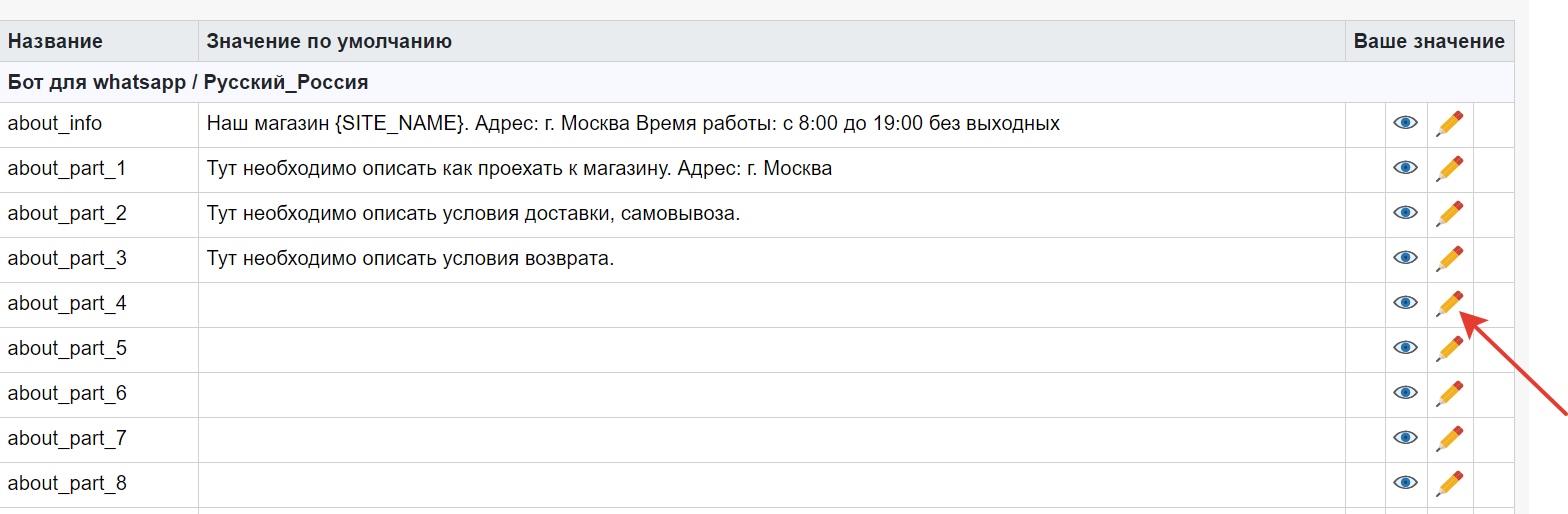
Task: Click about_part_3 default value text
Action: pyautogui.click(x=410, y=258)
